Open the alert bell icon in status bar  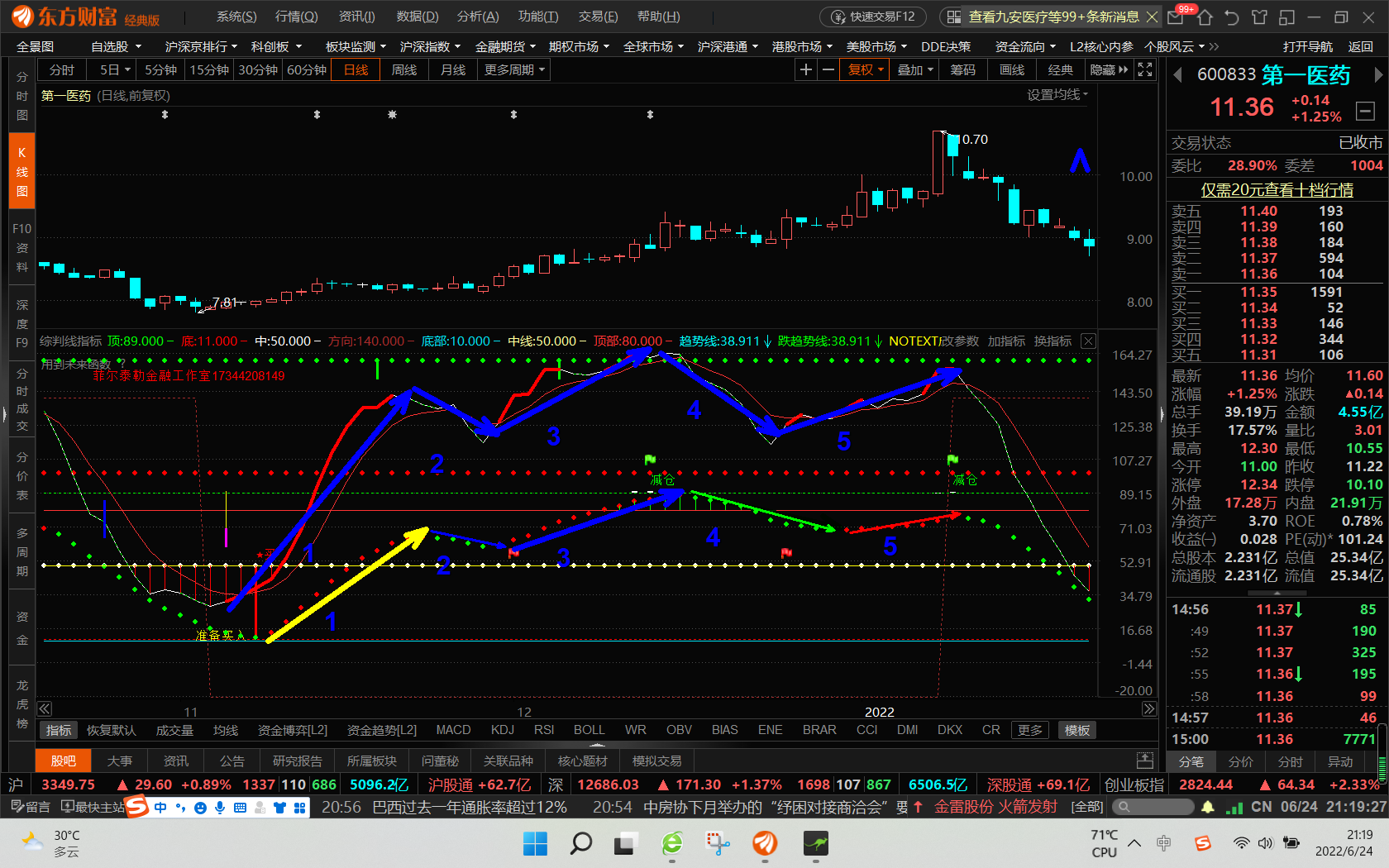click(x=1208, y=807)
